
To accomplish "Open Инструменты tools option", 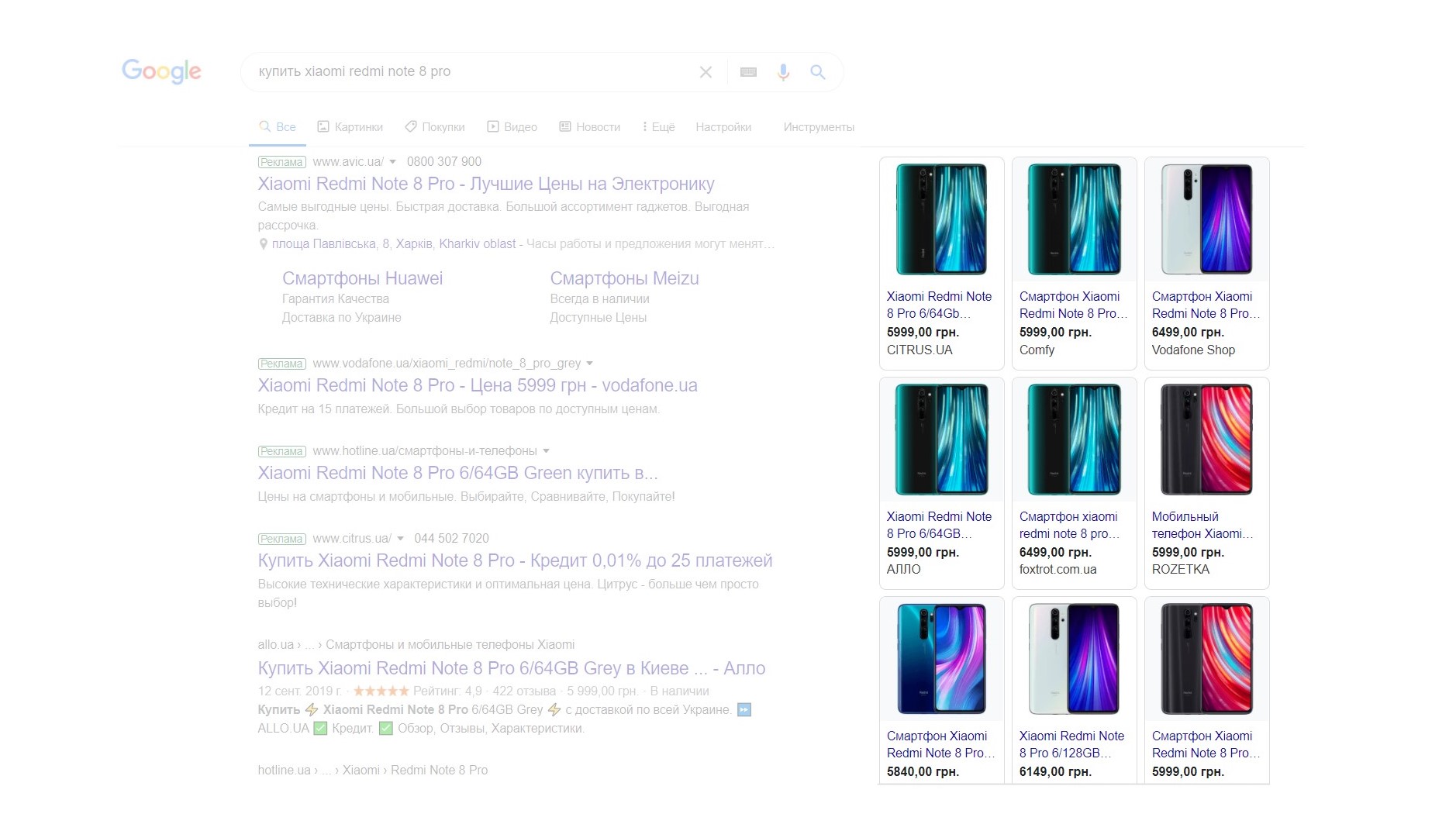I will tap(818, 127).
